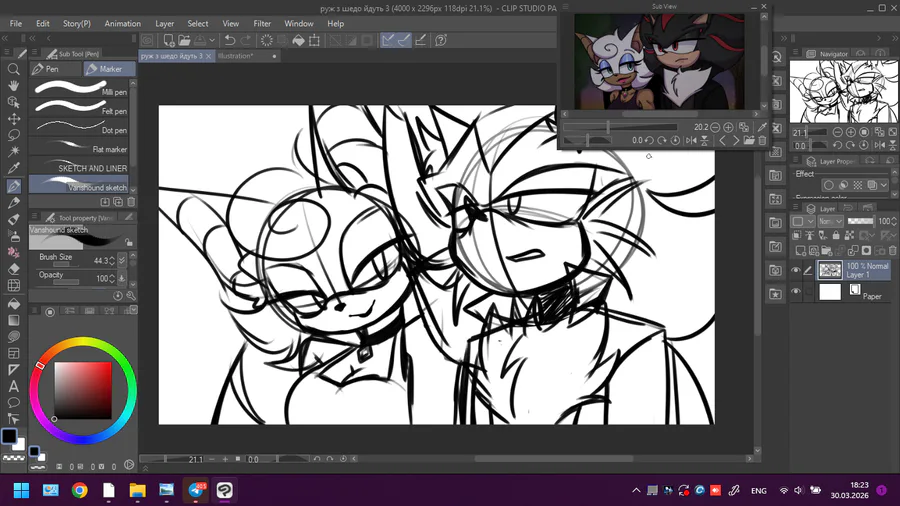Screen dimensions: 900x506
Task: Select the Flat marker sub tool
Action: coord(79,146)
